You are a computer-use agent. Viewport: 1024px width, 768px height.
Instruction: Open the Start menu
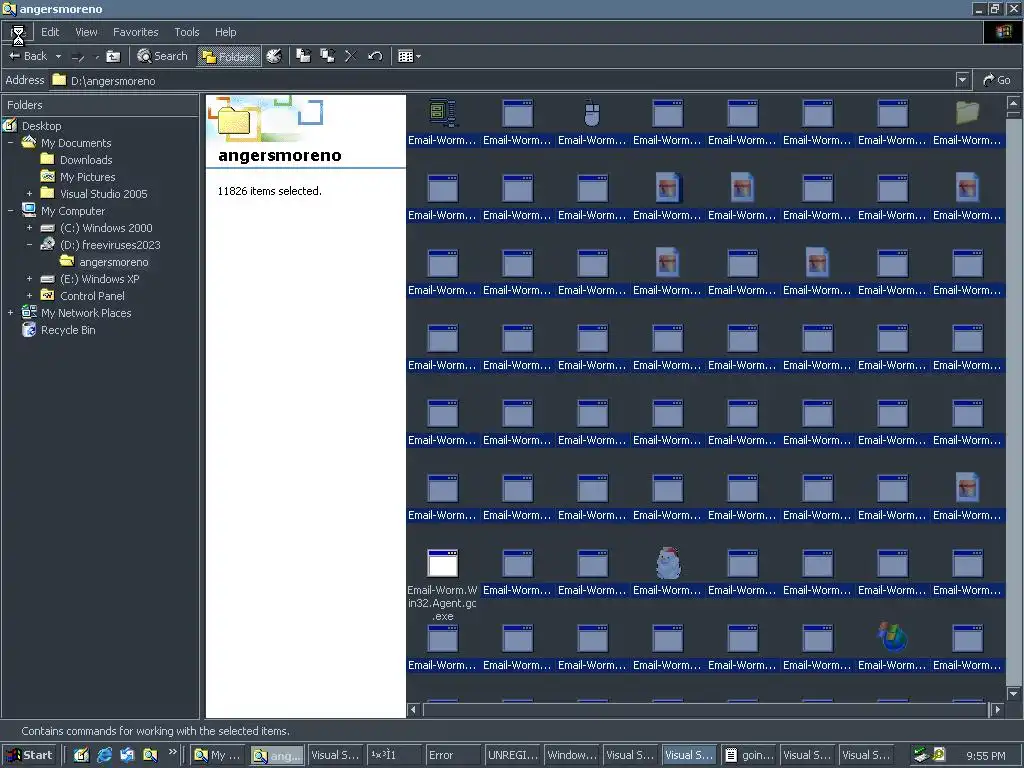click(29, 755)
